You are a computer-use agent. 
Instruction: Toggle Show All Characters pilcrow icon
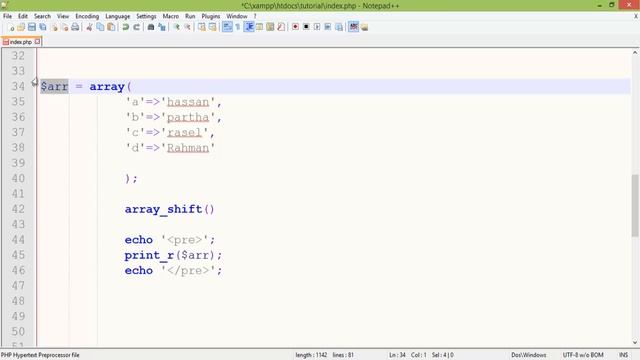pyautogui.click(x=238, y=27)
